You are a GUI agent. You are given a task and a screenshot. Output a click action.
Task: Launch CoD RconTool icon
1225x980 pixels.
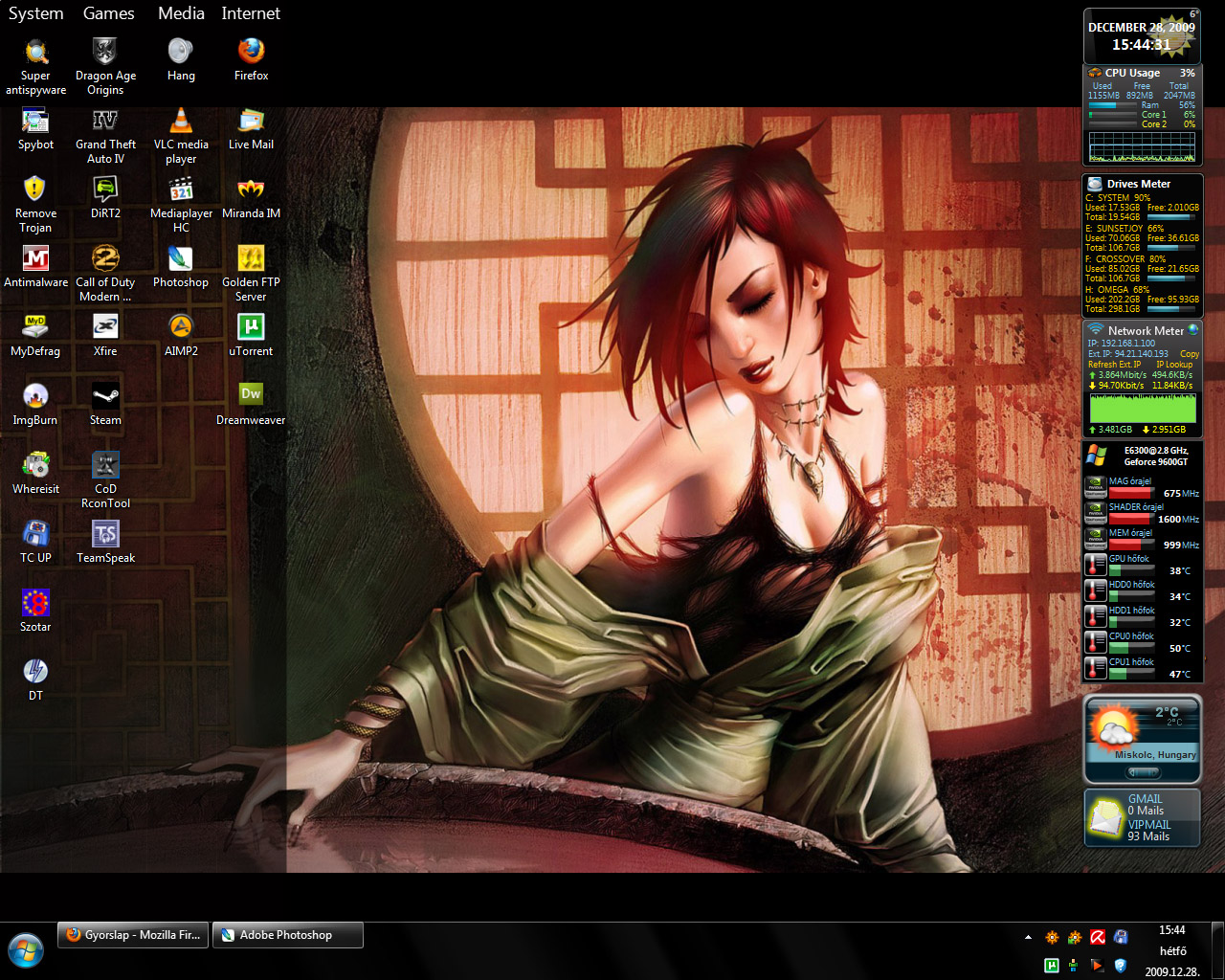tap(105, 479)
